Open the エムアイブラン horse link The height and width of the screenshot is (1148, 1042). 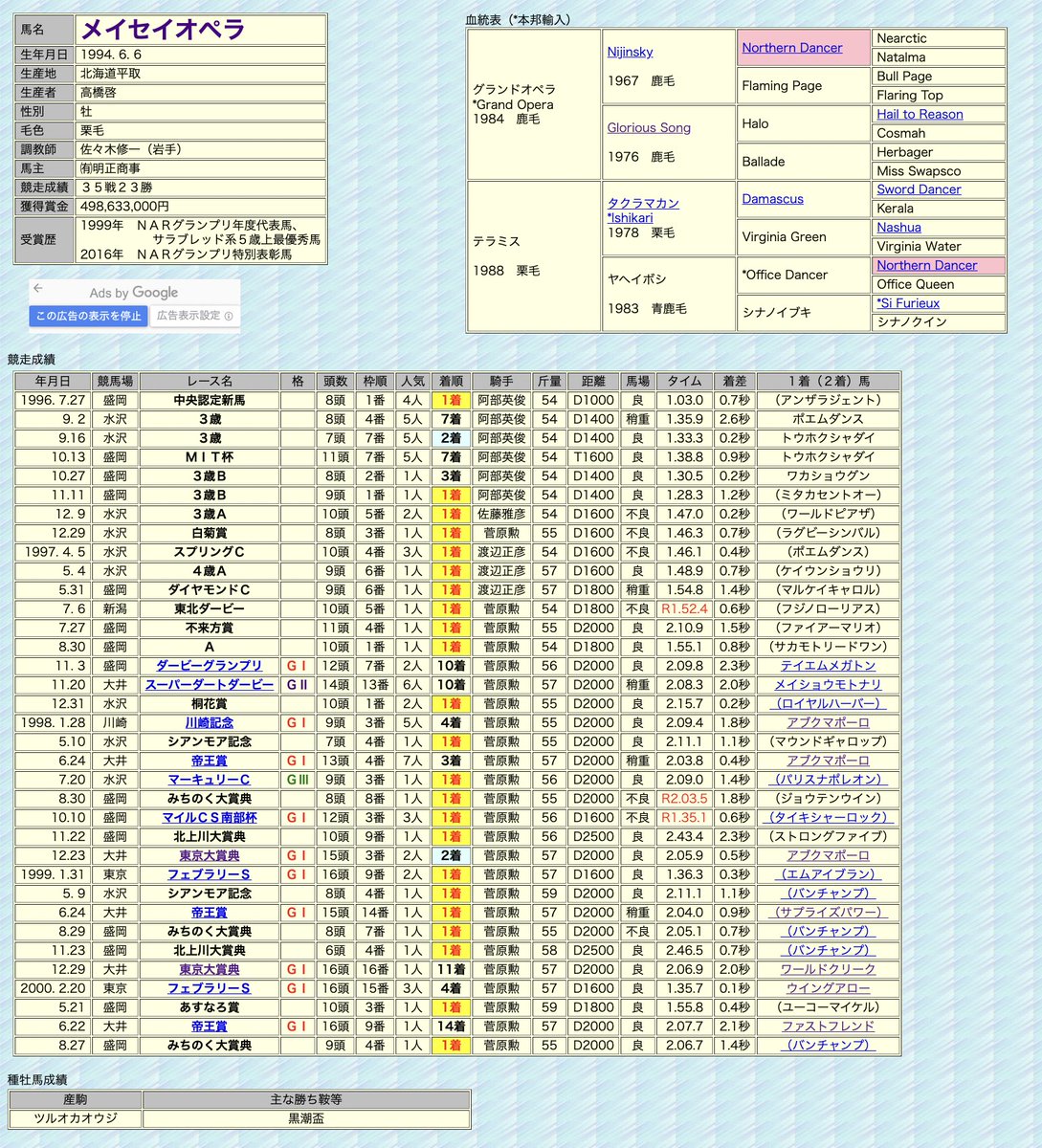click(828, 874)
